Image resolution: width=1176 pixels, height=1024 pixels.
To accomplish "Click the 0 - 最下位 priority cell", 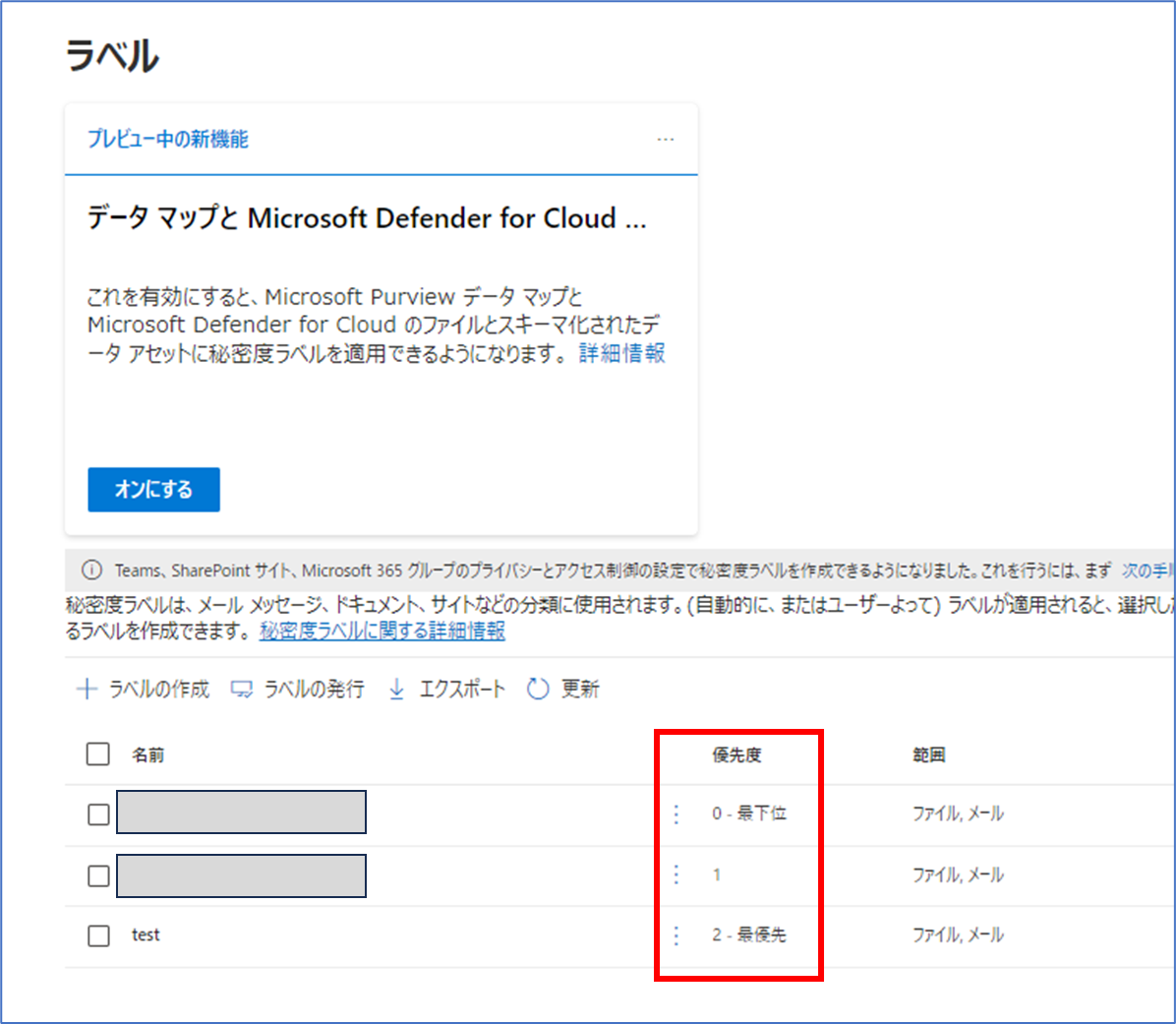I will (749, 813).
